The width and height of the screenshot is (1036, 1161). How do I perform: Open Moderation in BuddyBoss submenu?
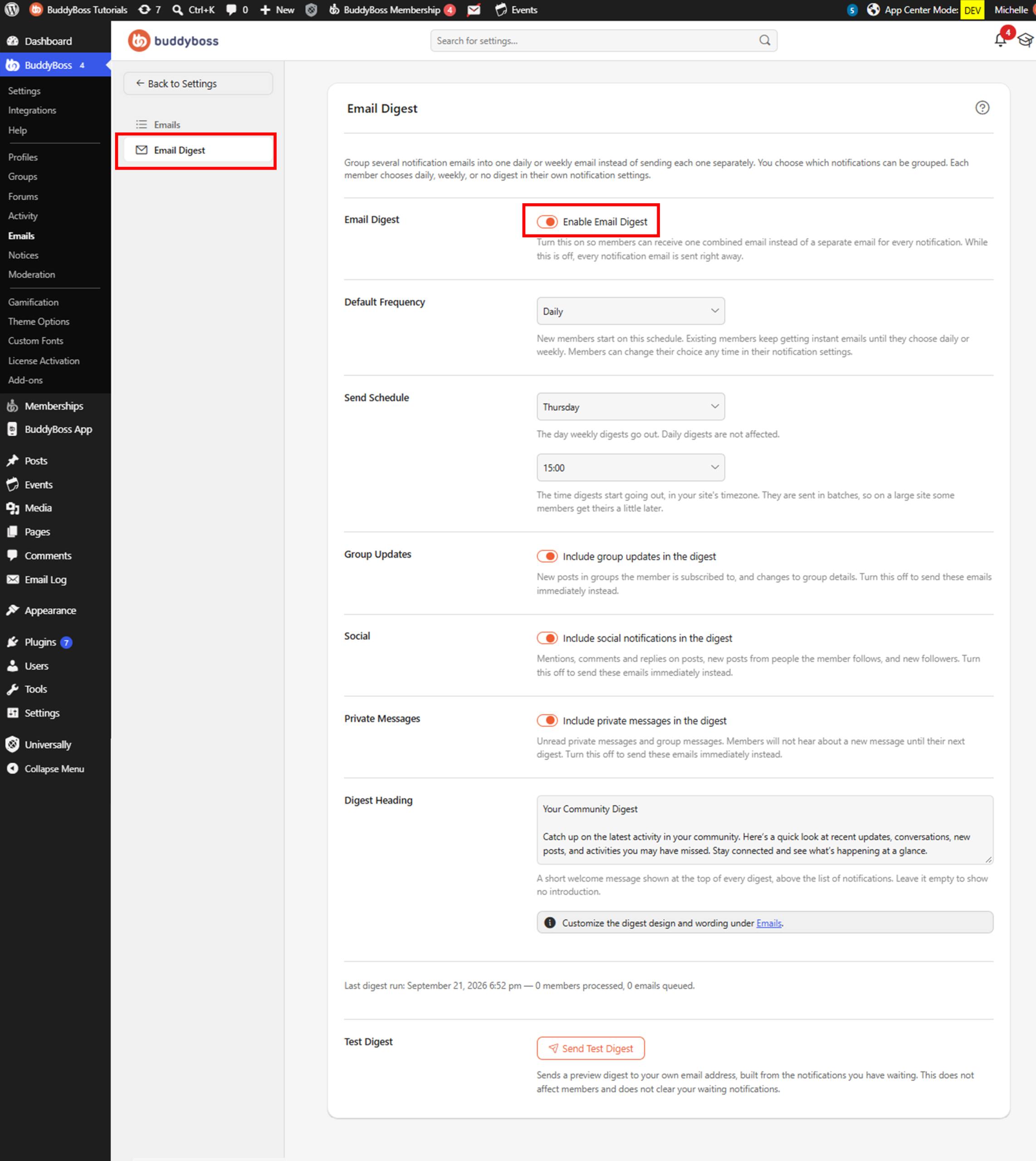[x=31, y=274]
